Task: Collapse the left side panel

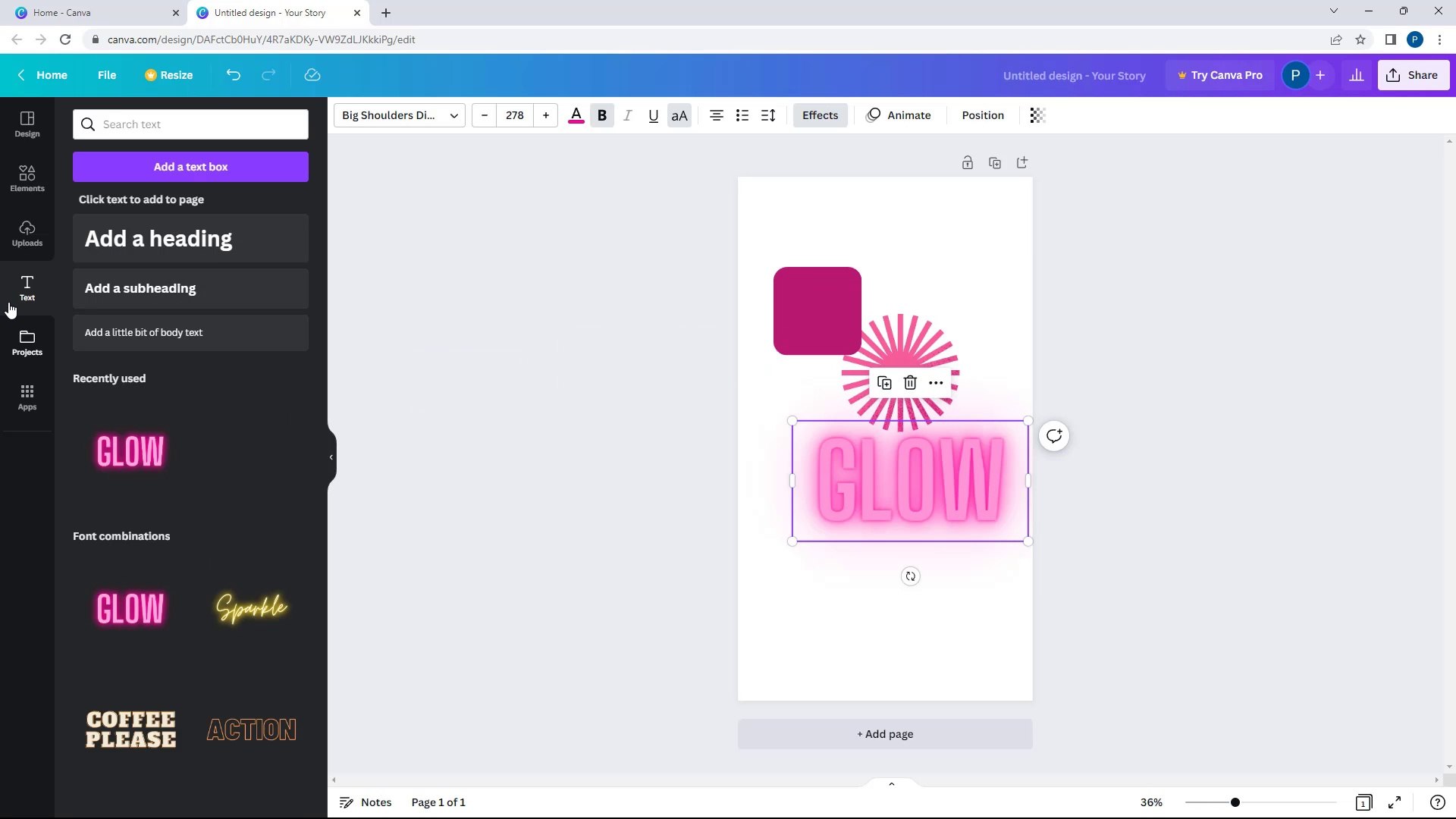Action: (x=331, y=457)
